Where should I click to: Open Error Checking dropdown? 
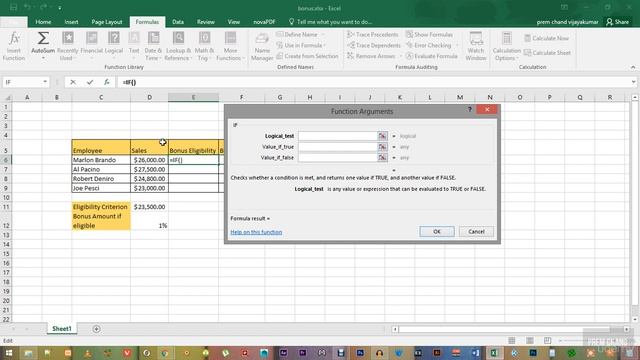(432, 45)
